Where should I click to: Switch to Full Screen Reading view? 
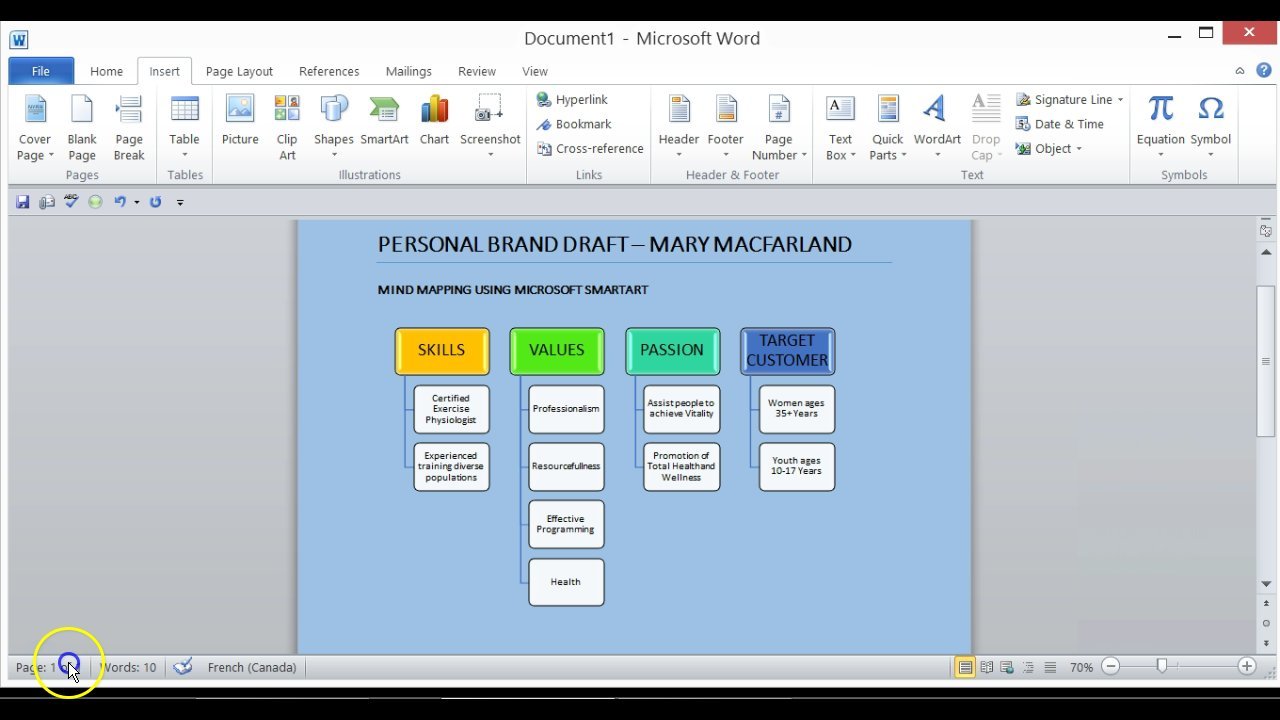(987, 667)
